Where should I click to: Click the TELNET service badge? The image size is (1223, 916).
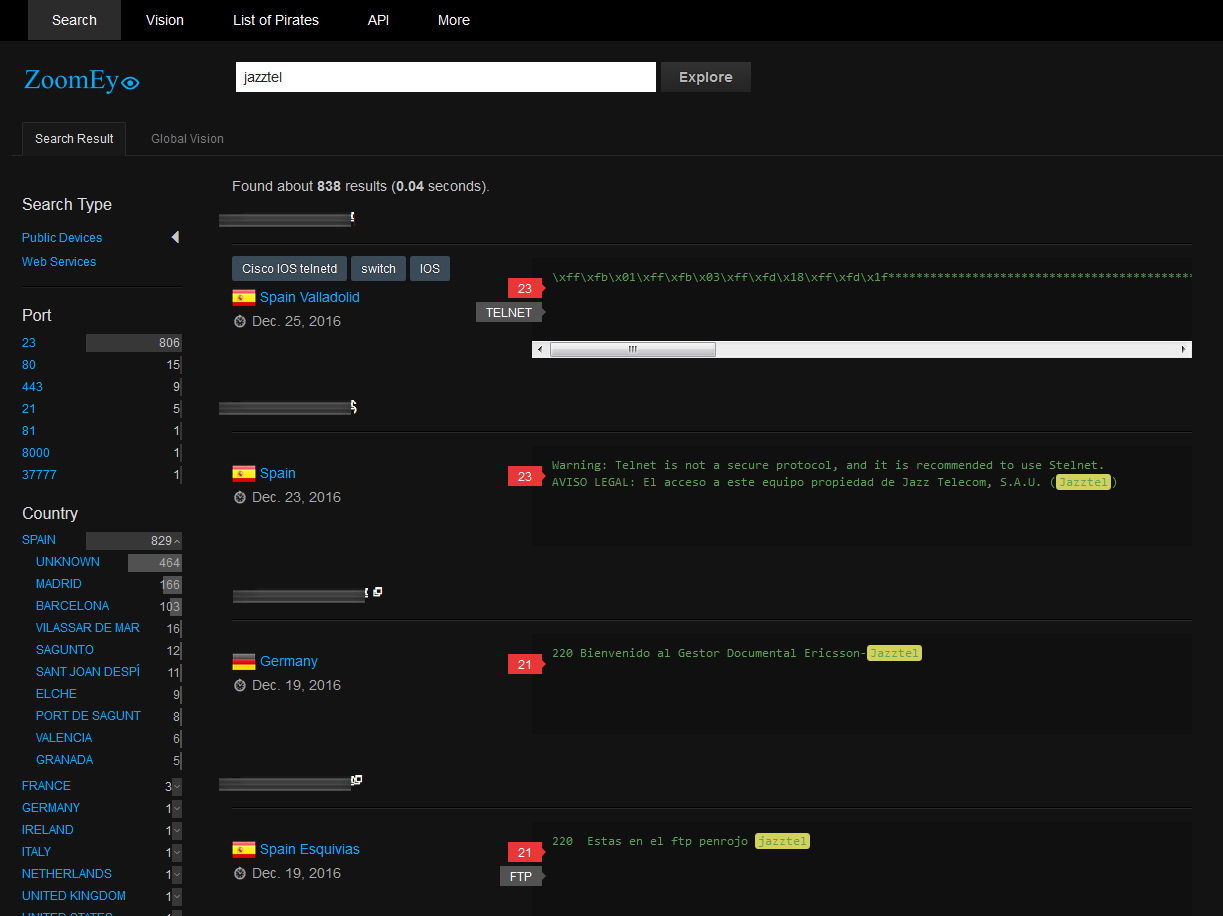coord(509,312)
